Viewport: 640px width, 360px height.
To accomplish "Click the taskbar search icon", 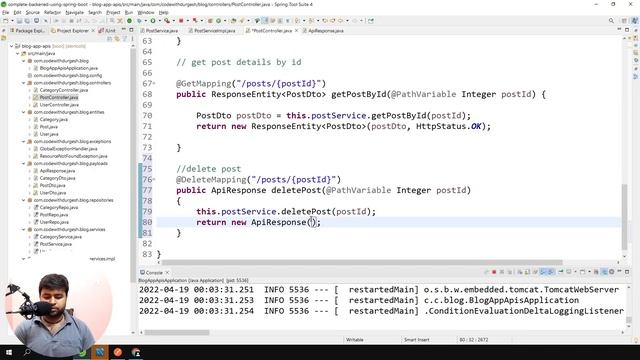I will pos(27,352).
